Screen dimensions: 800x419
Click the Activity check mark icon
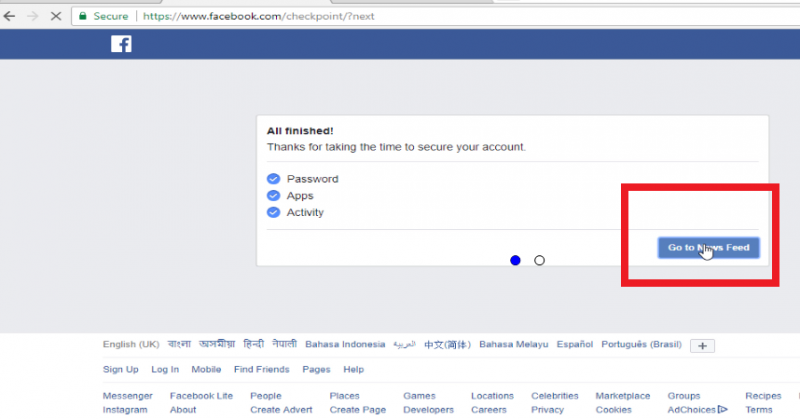point(273,212)
